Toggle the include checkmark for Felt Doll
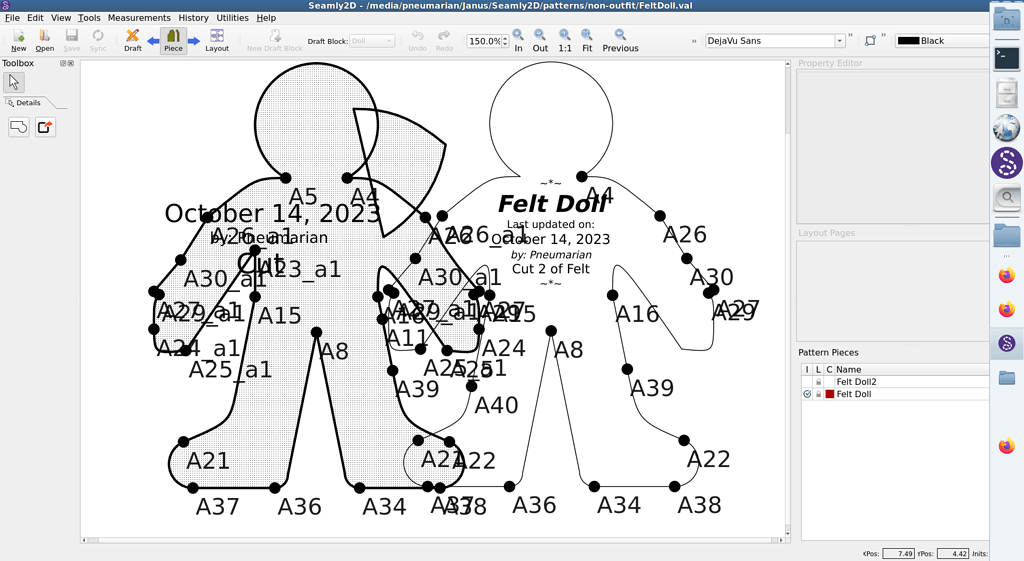 coord(807,394)
